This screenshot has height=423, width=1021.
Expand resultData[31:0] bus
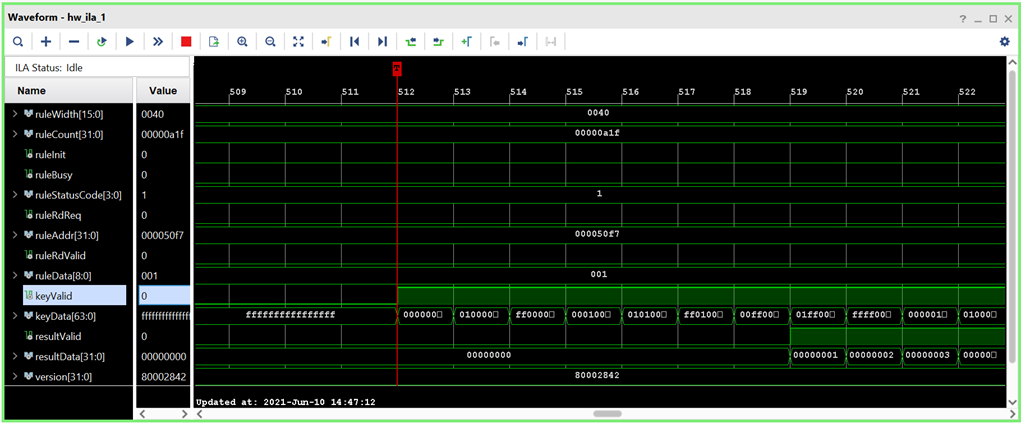pos(15,356)
